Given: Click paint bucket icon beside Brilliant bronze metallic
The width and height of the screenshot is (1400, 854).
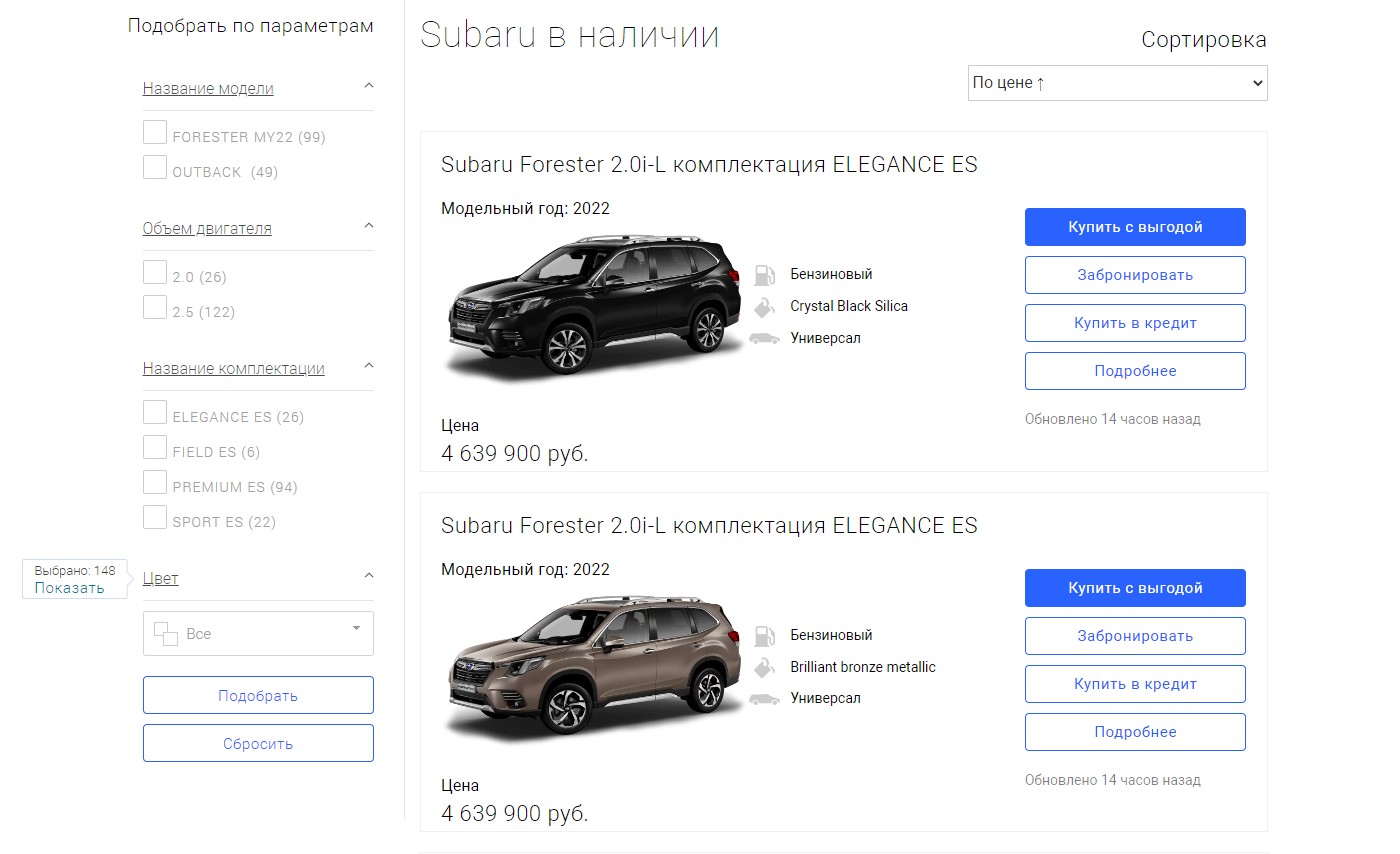Looking at the screenshot, I should (x=764, y=667).
